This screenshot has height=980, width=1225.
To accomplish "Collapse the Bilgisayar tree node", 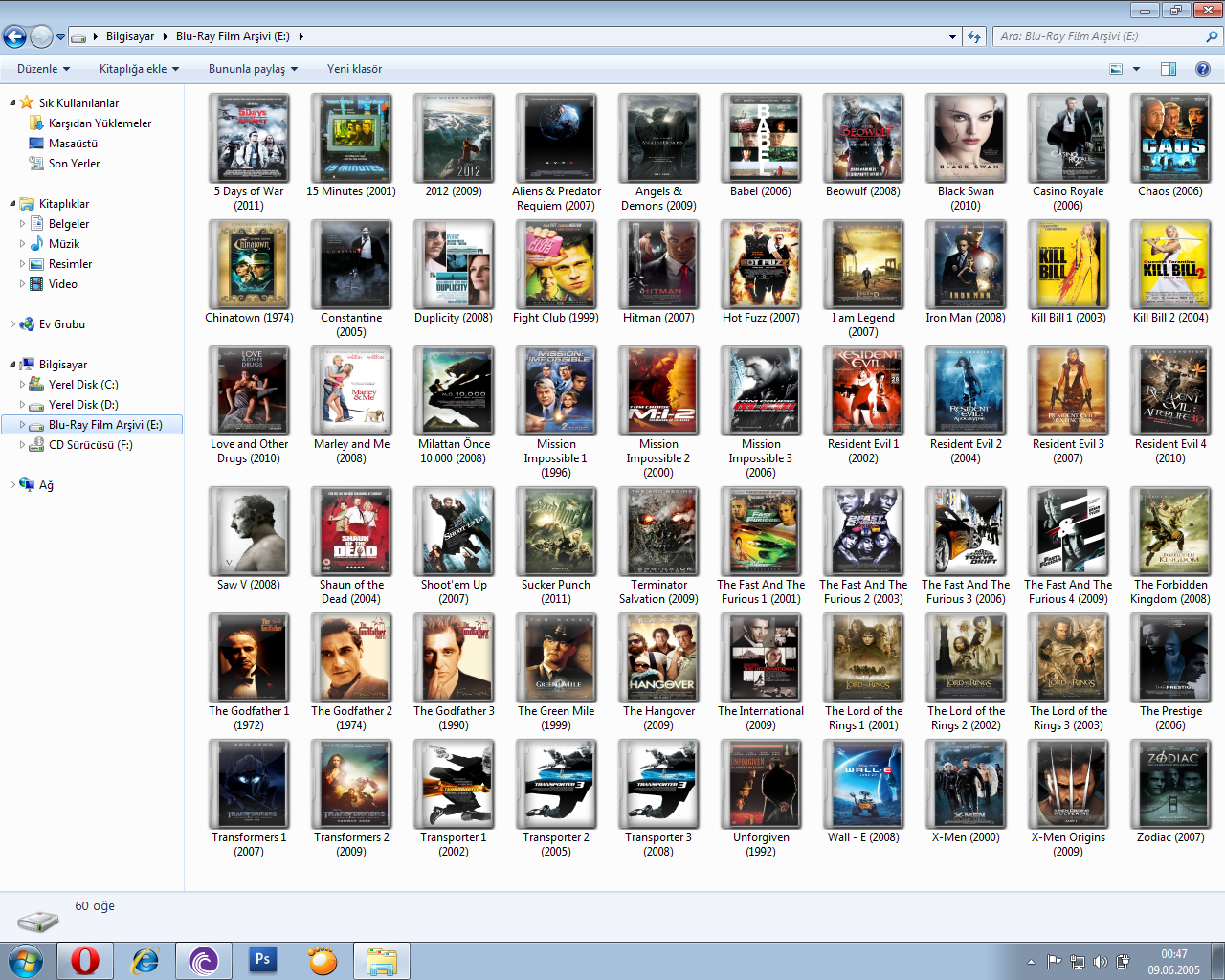I will click(12, 365).
